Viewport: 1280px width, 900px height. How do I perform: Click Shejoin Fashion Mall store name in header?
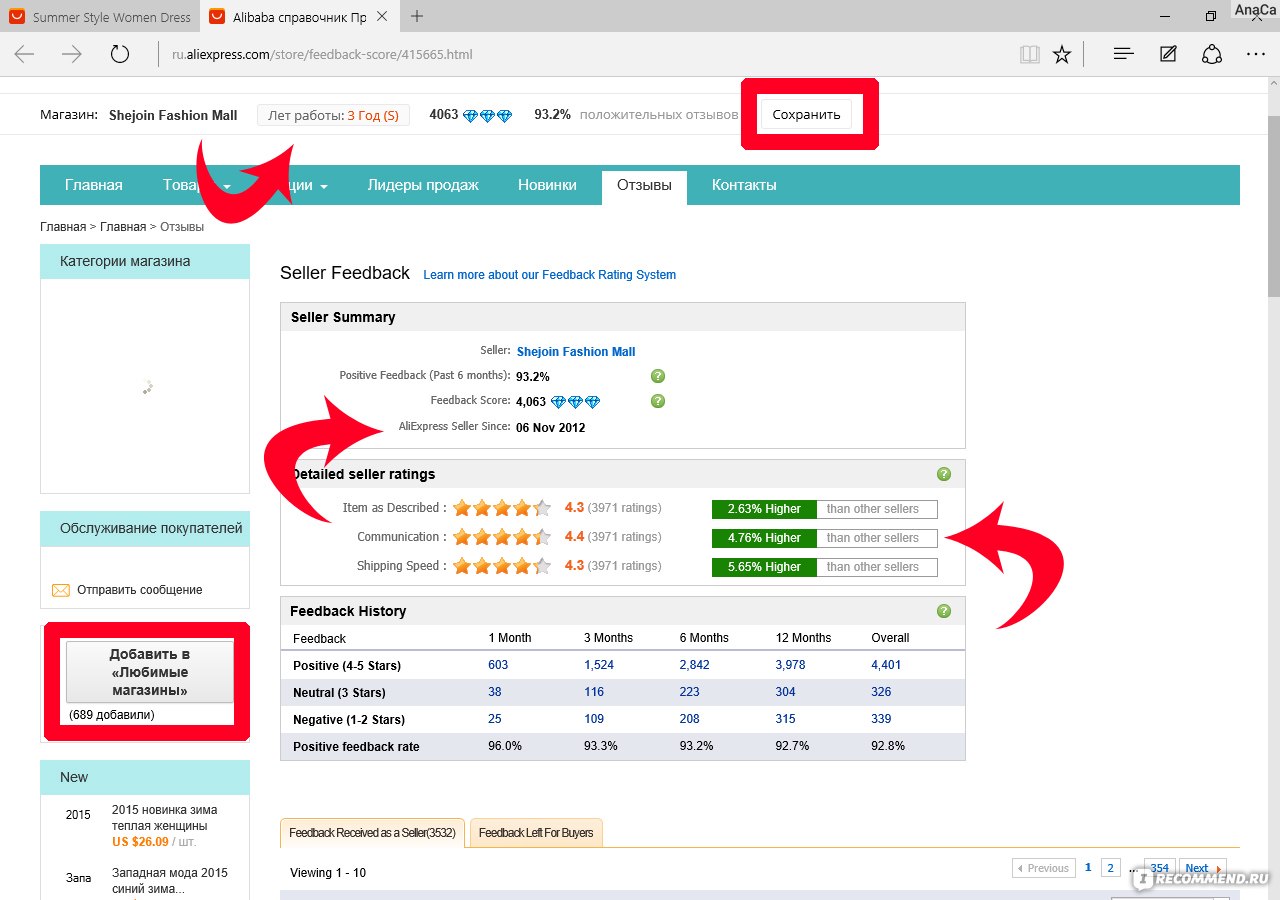pos(173,115)
